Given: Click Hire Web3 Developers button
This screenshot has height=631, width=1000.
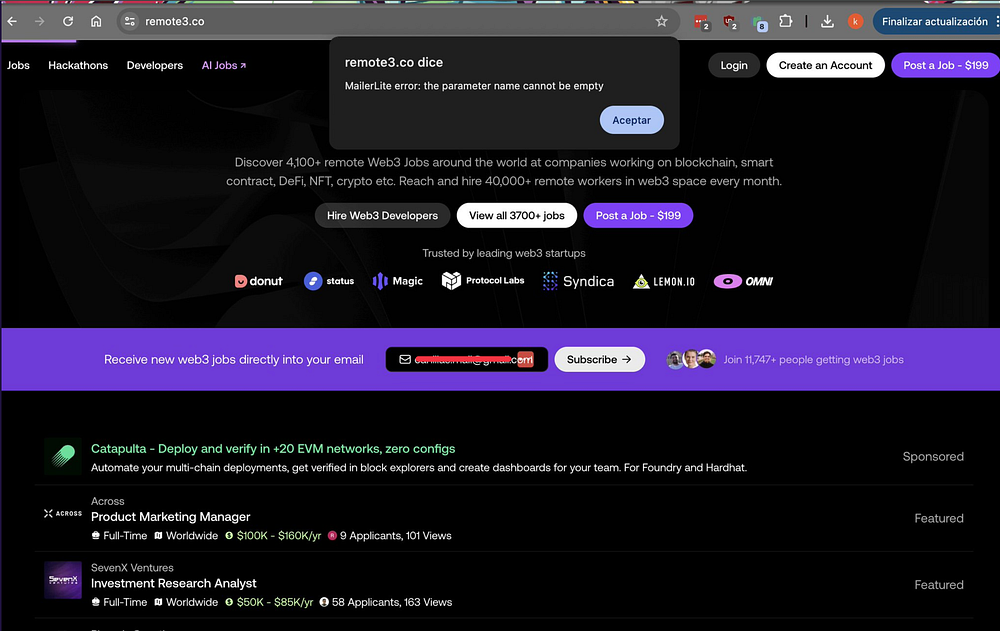Looking at the screenshot, I should 382,216.
